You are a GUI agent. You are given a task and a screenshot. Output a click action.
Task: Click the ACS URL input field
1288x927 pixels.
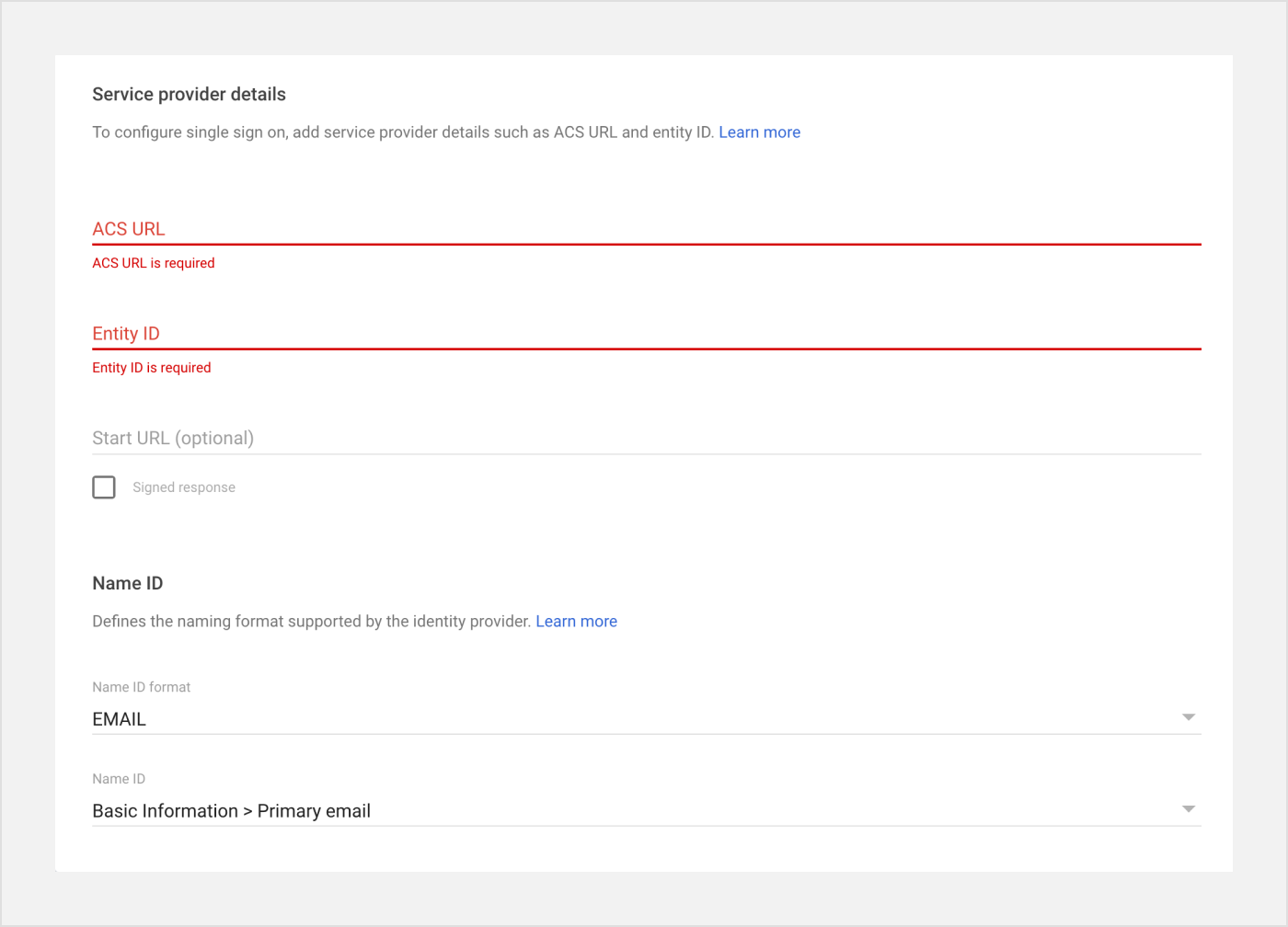point(646,229)
